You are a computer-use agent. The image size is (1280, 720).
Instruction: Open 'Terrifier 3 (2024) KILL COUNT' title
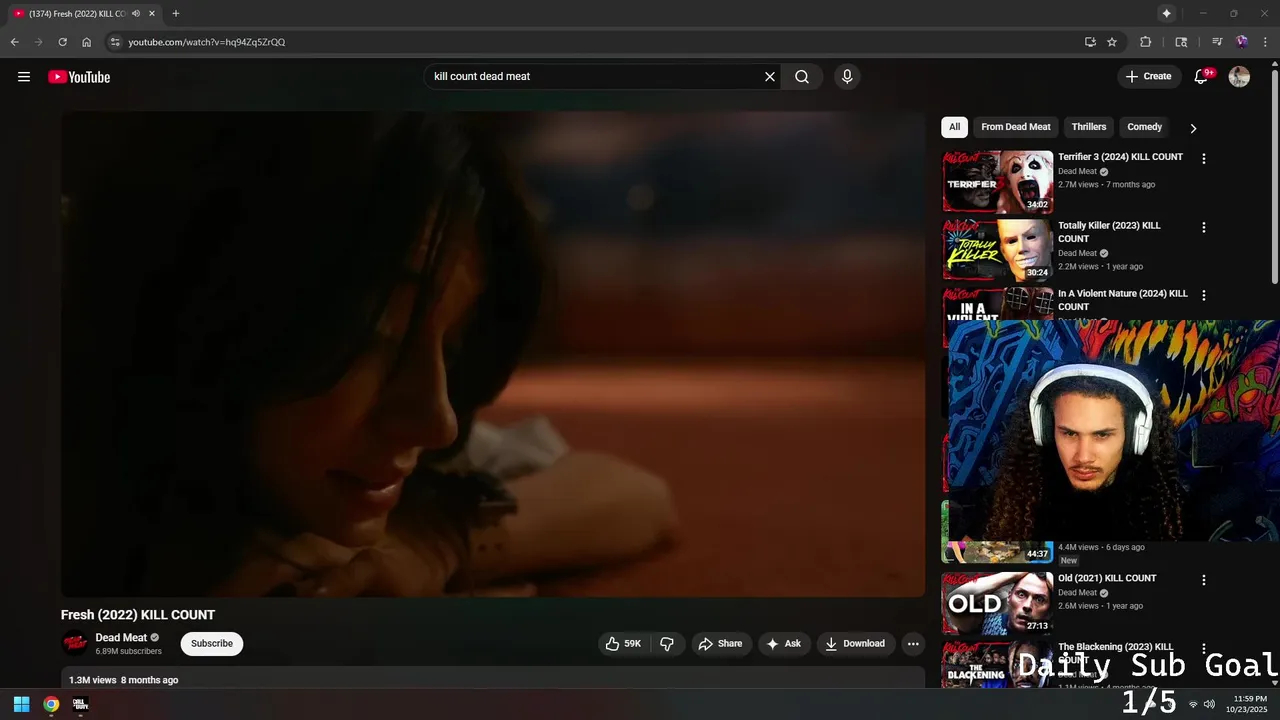point(1120,157)
